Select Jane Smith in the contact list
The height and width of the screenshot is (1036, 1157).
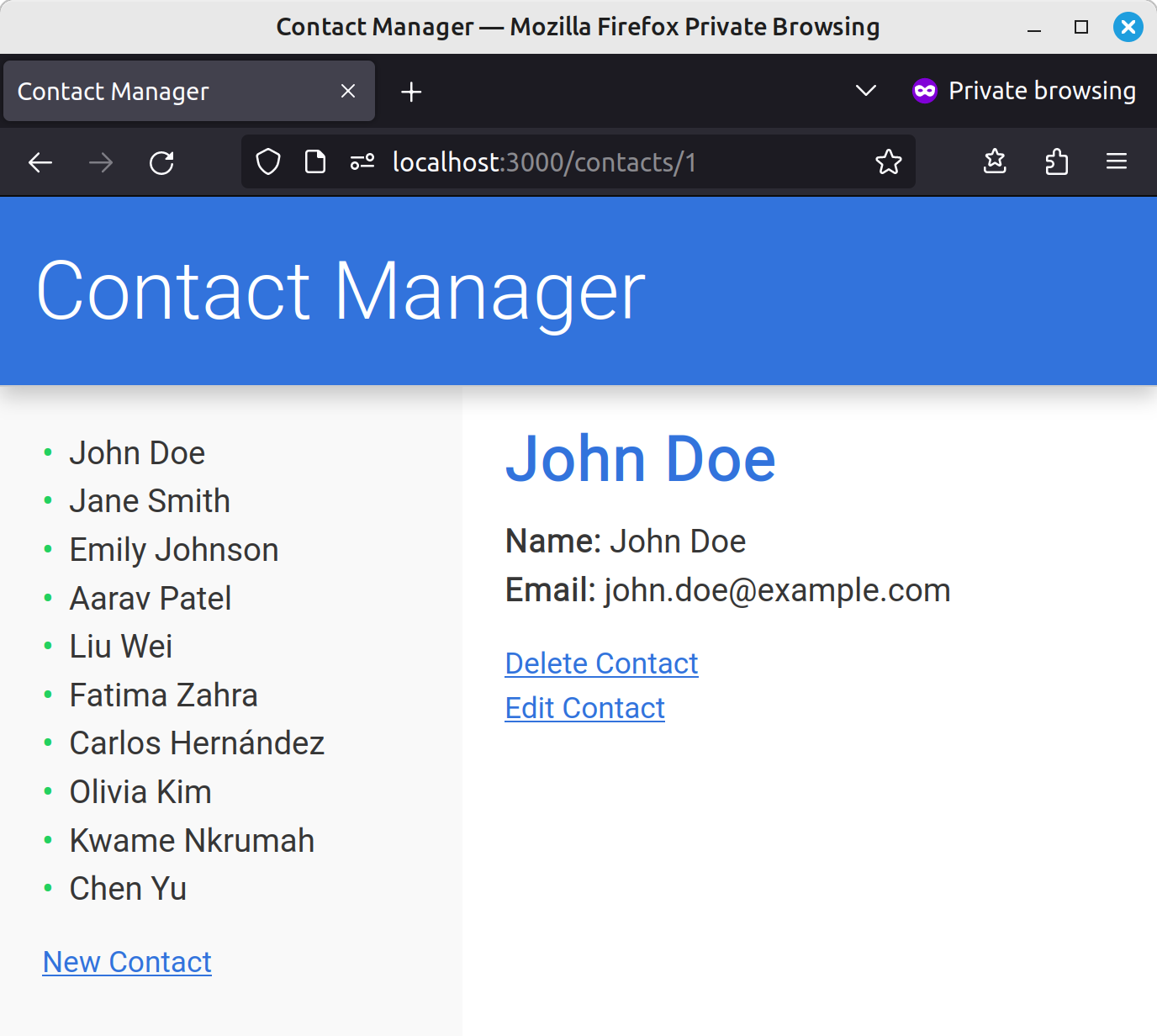click(x=150, y=501)
